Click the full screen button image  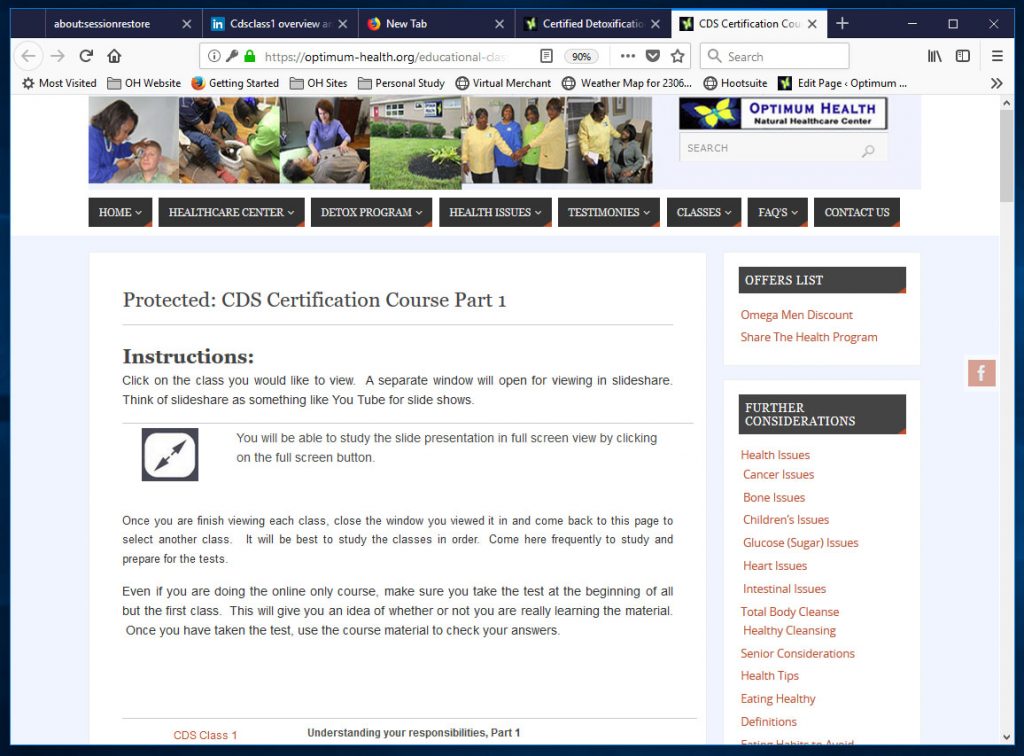170,454
